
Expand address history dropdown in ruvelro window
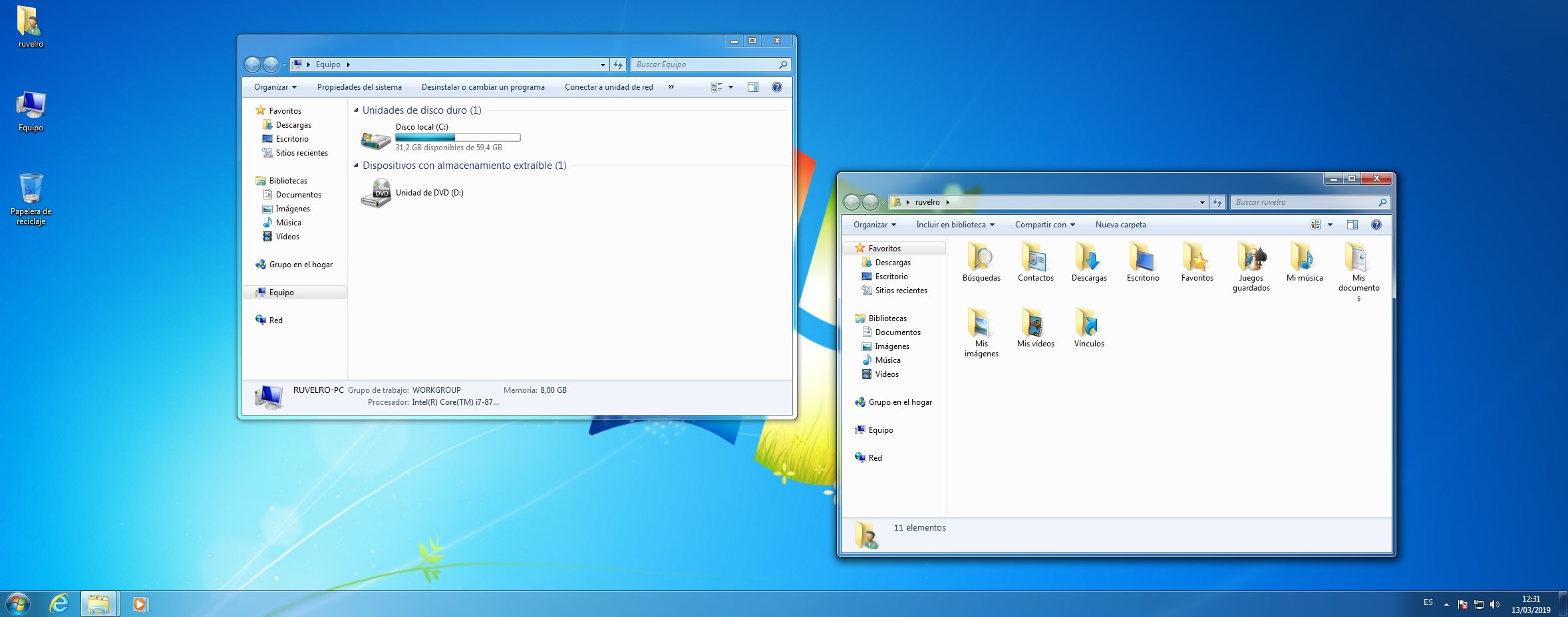(1202, 202)
